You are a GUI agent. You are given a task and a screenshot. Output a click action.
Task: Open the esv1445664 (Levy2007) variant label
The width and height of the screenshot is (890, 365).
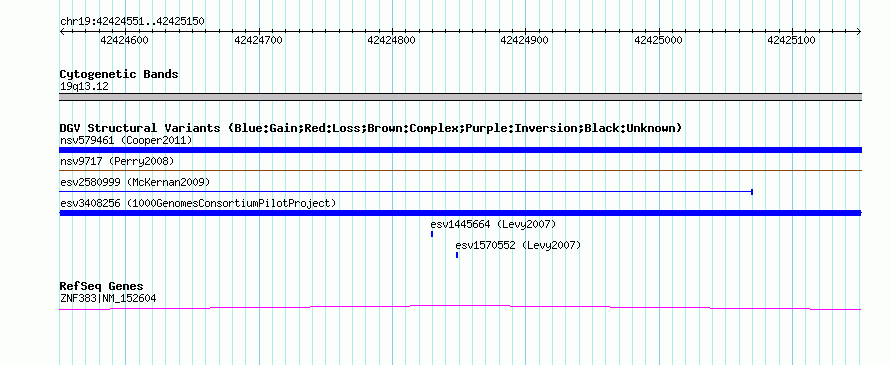pos(493,224)
